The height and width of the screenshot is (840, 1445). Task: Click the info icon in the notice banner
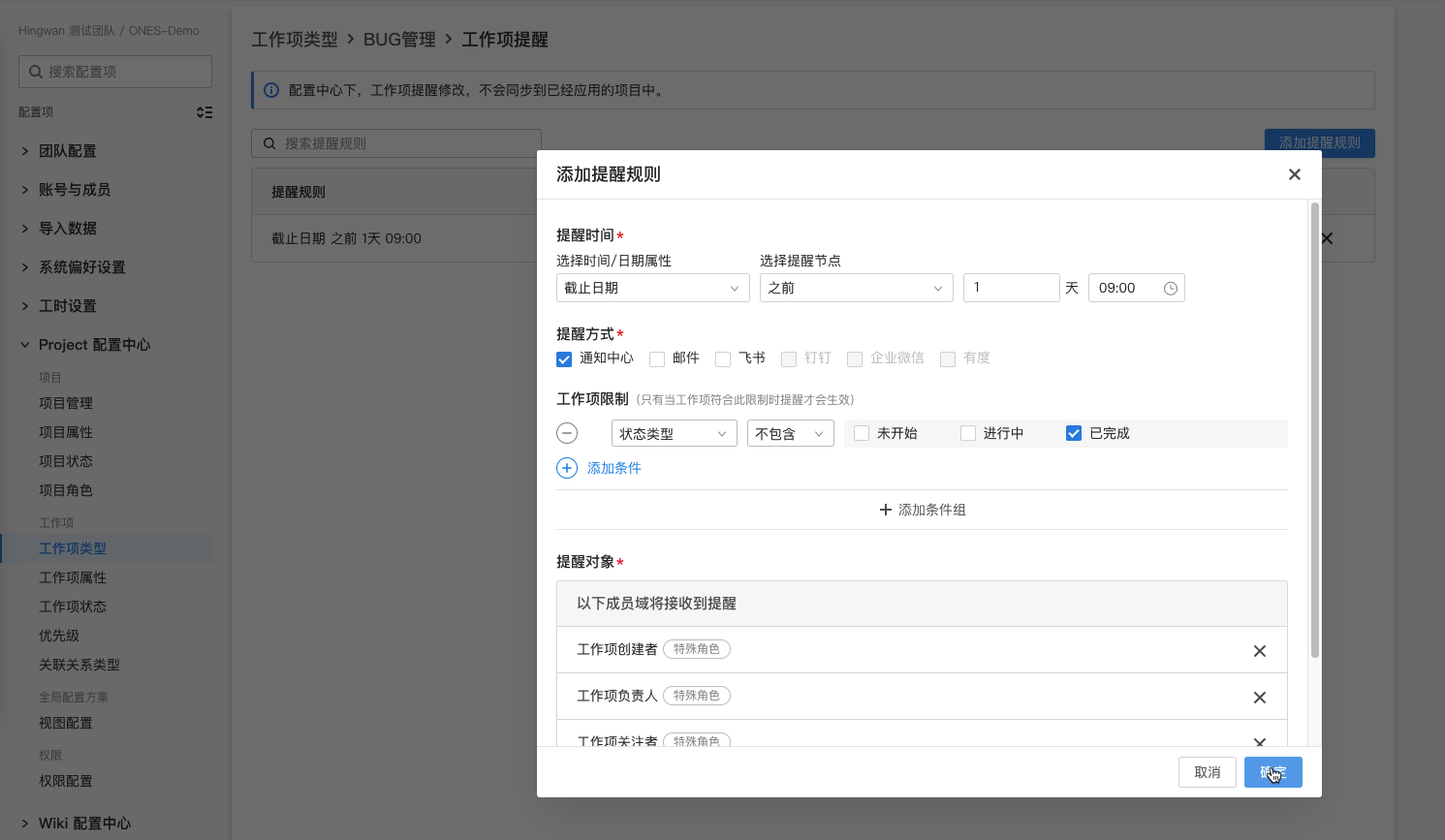point(270,89)
